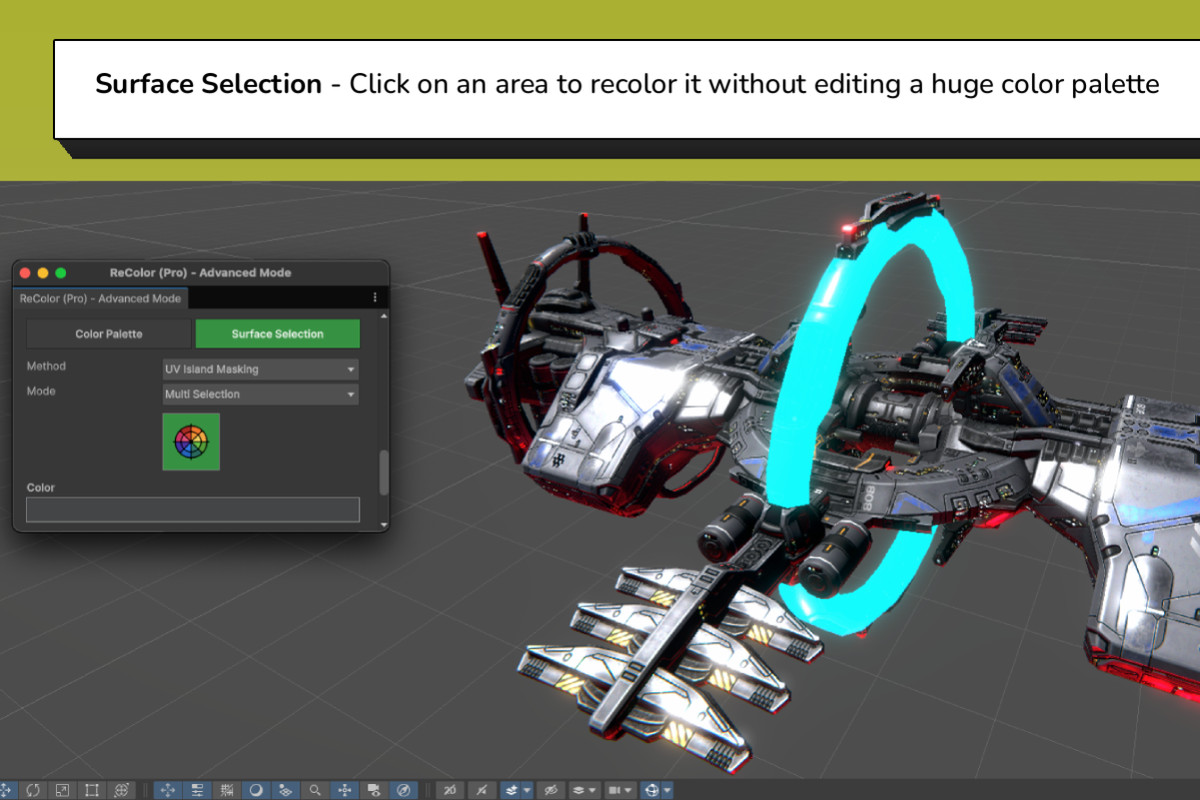Click the magnifier search icon
1200x800 pixels.
[315, 790]
